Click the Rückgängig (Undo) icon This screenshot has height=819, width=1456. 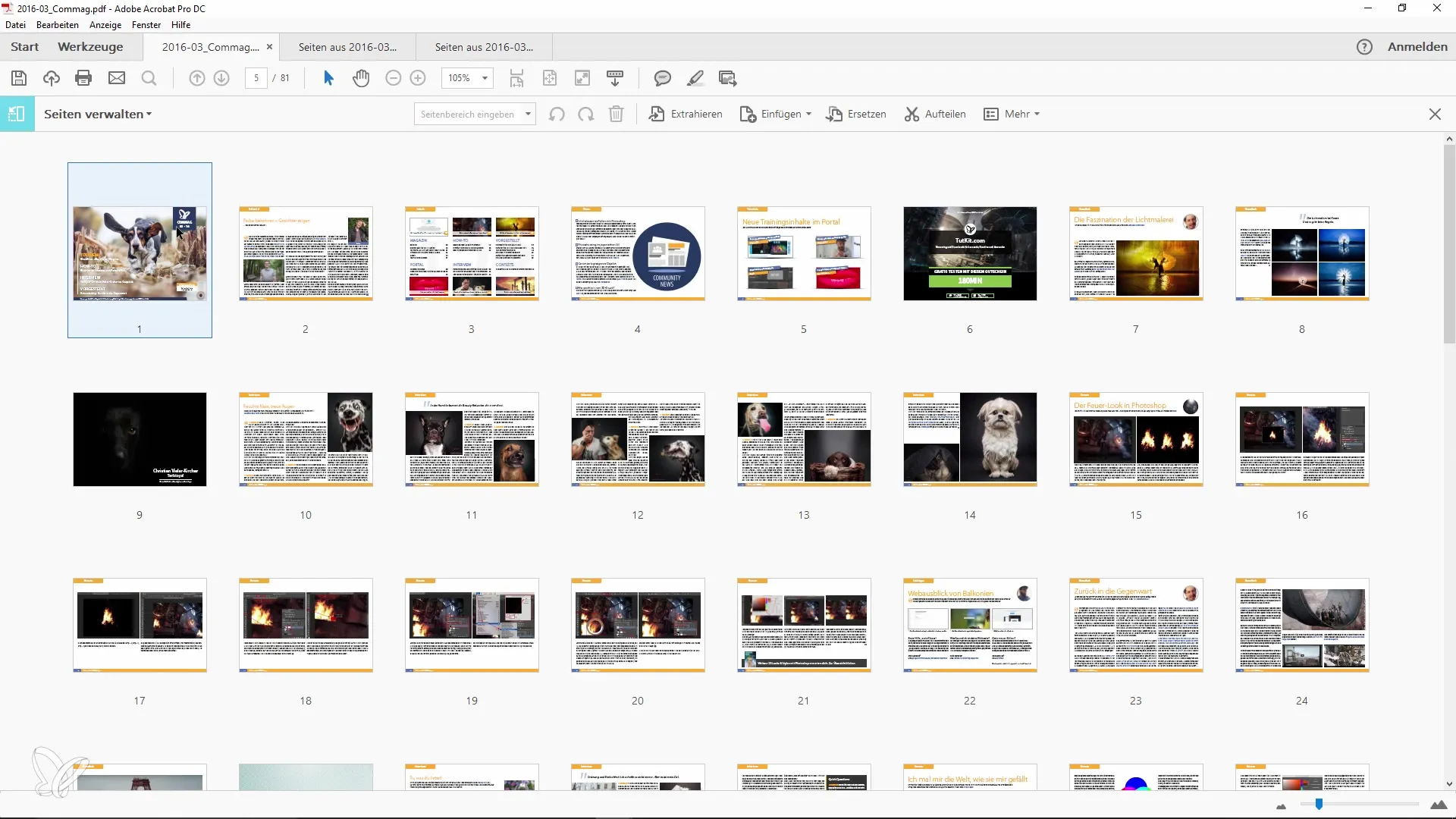tap(556, 114)
